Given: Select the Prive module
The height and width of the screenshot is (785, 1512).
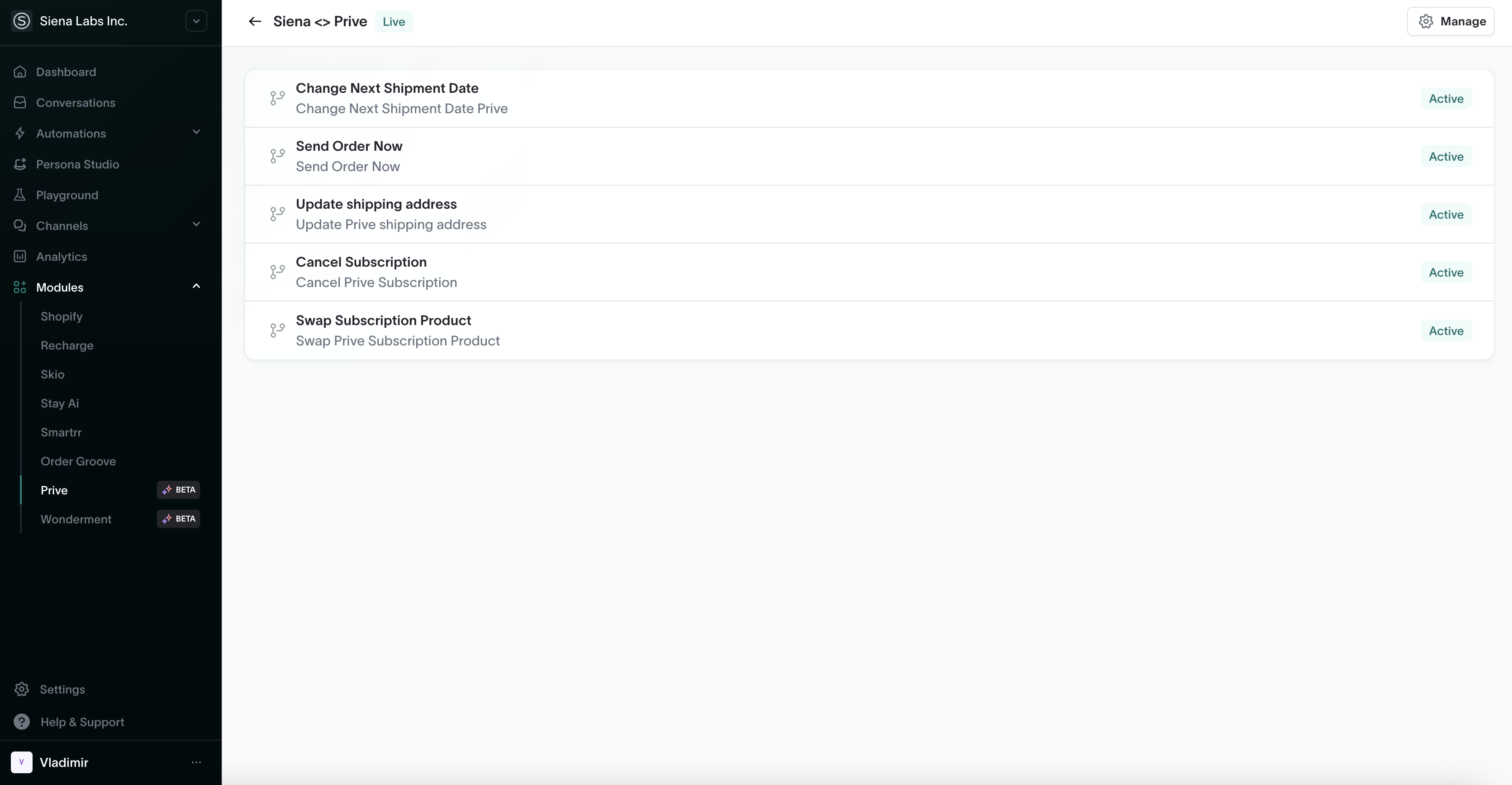Looking at the screenshot, I should (x=54, y=490).
